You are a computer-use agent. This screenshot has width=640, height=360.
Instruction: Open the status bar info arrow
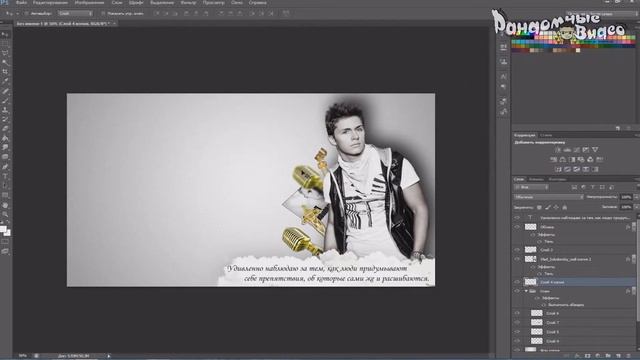click(109, 356)
